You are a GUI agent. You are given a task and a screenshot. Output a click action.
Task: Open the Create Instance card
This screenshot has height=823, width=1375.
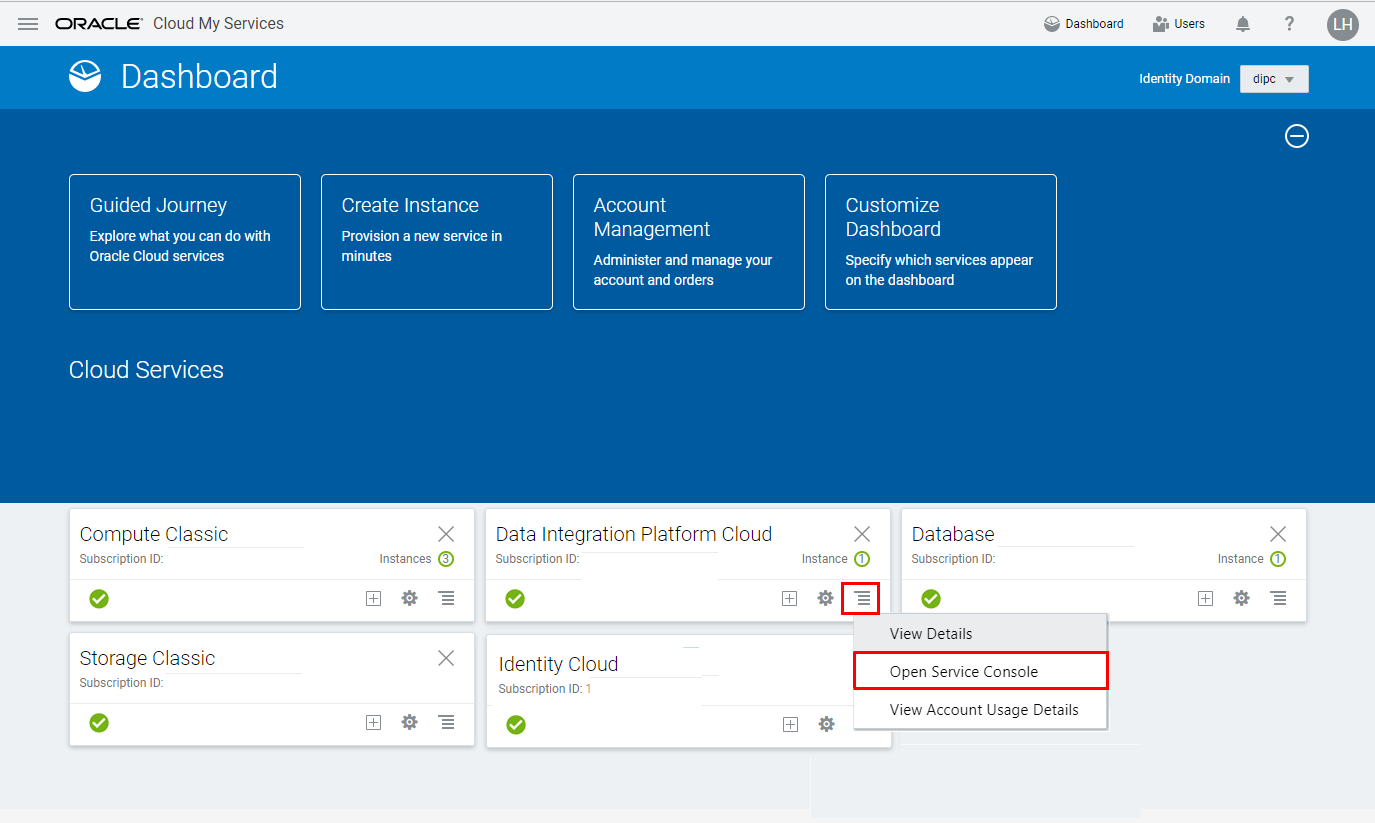tap(437, 242)
